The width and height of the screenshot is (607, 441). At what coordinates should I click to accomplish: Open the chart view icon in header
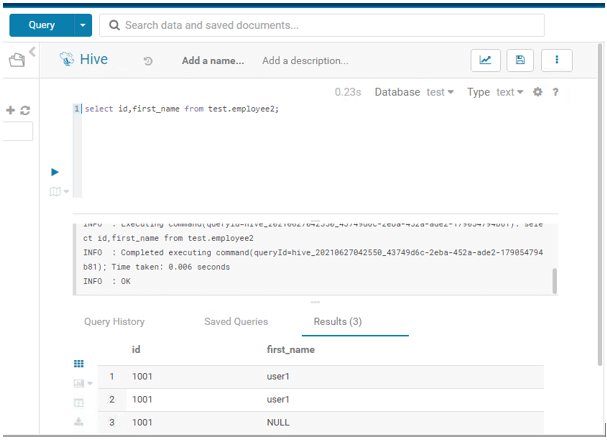485,60
